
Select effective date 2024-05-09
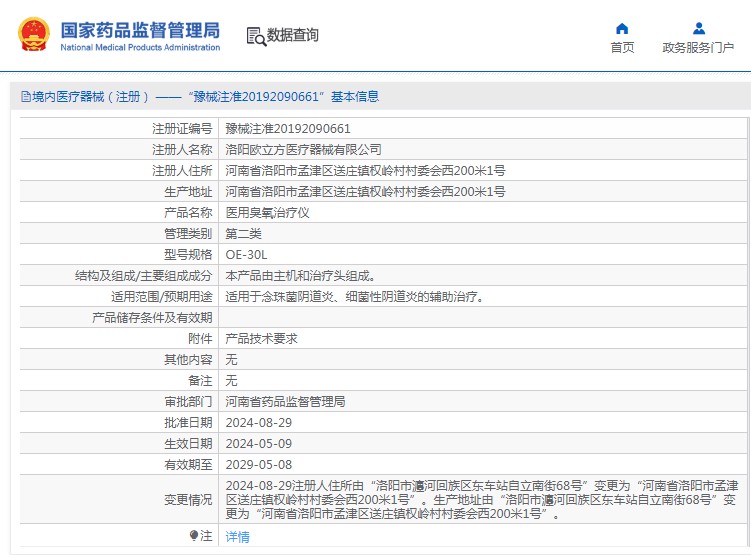pyautogui.click(x=259, y=444)
